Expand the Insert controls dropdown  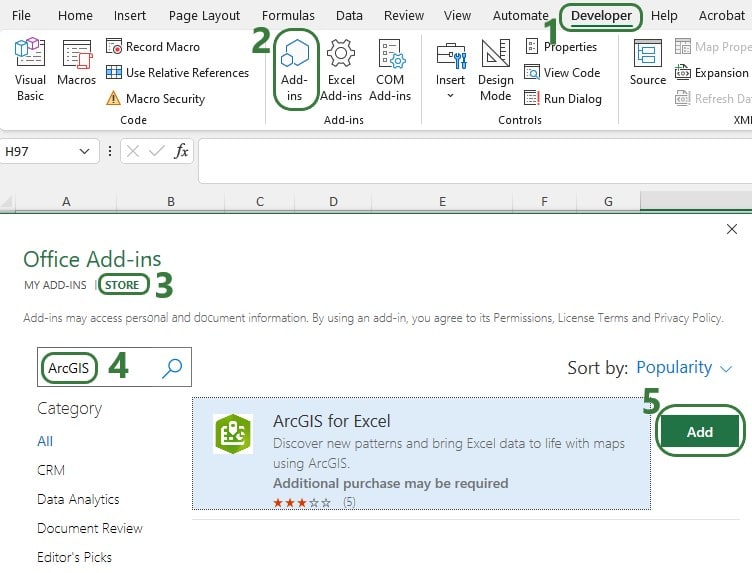450,70
